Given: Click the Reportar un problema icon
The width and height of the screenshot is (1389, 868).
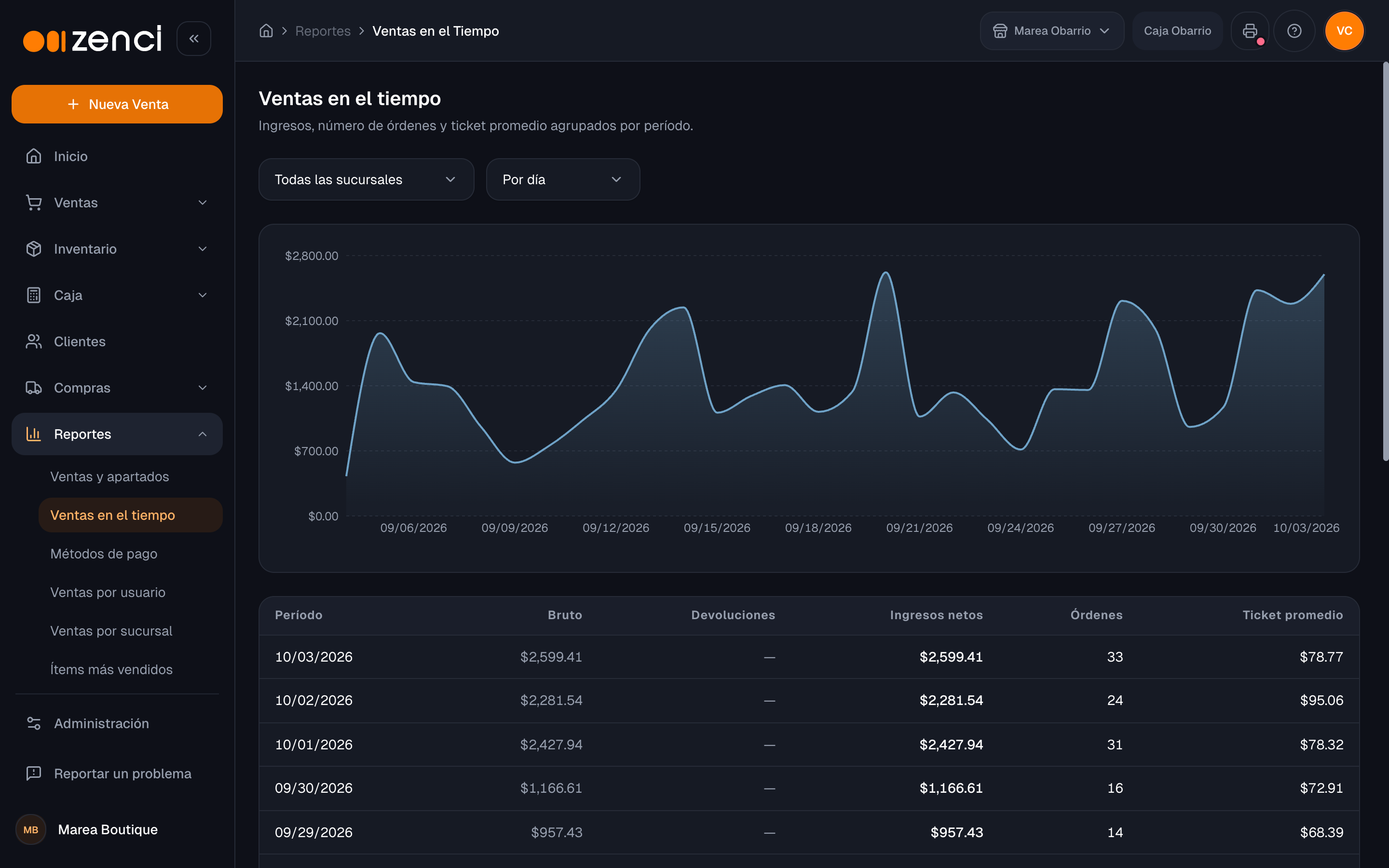Looking at the screenshot, I should pos(34,773).
